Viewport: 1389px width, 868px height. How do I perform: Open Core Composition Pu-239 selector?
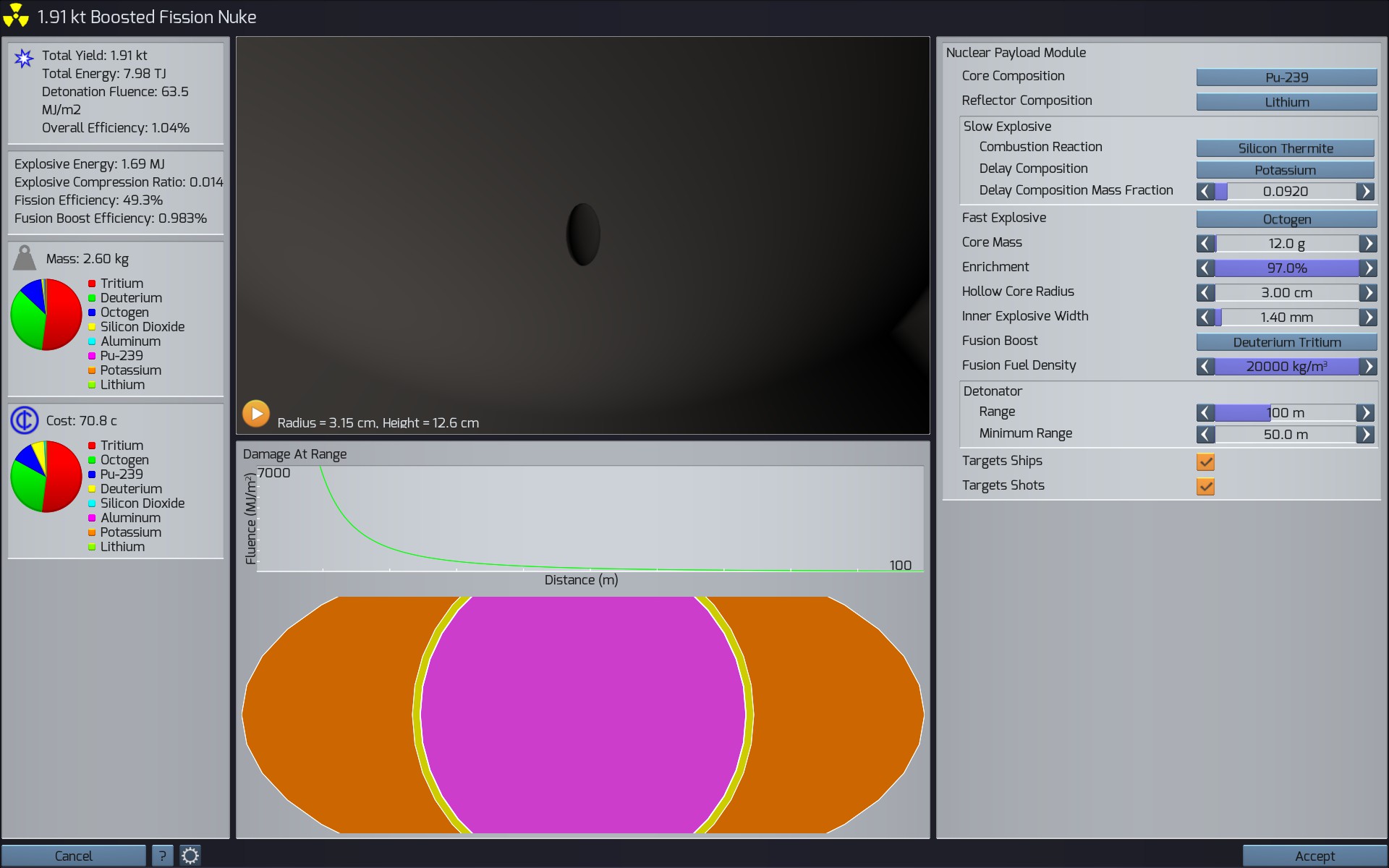point(1286,77)
